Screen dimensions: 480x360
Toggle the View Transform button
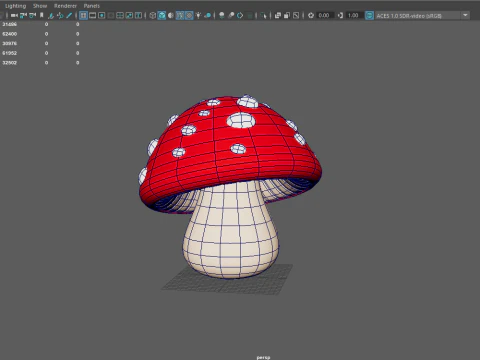coord(369,15)
